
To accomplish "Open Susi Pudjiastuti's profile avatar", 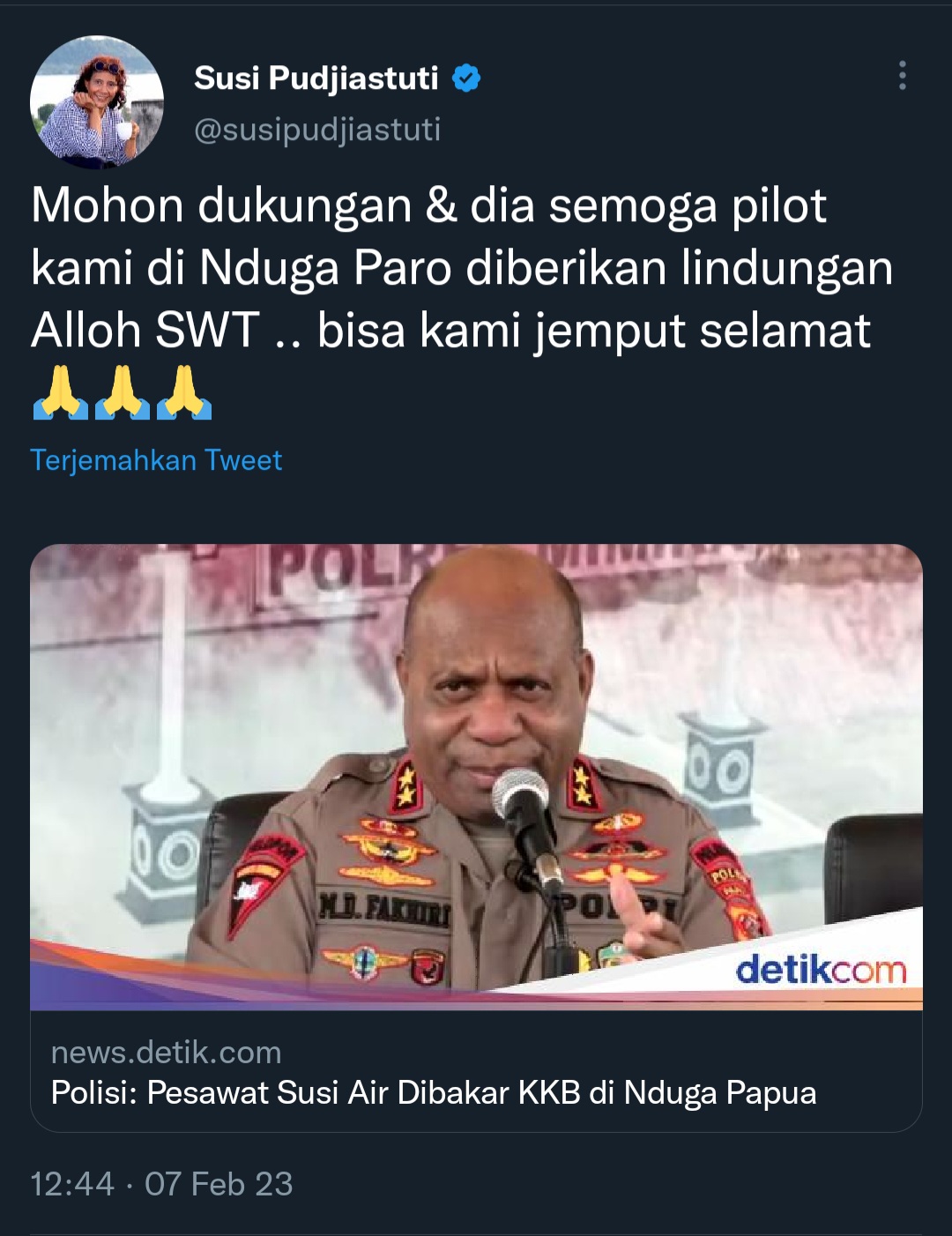I will pyautogui.click(x=97, y=102).
